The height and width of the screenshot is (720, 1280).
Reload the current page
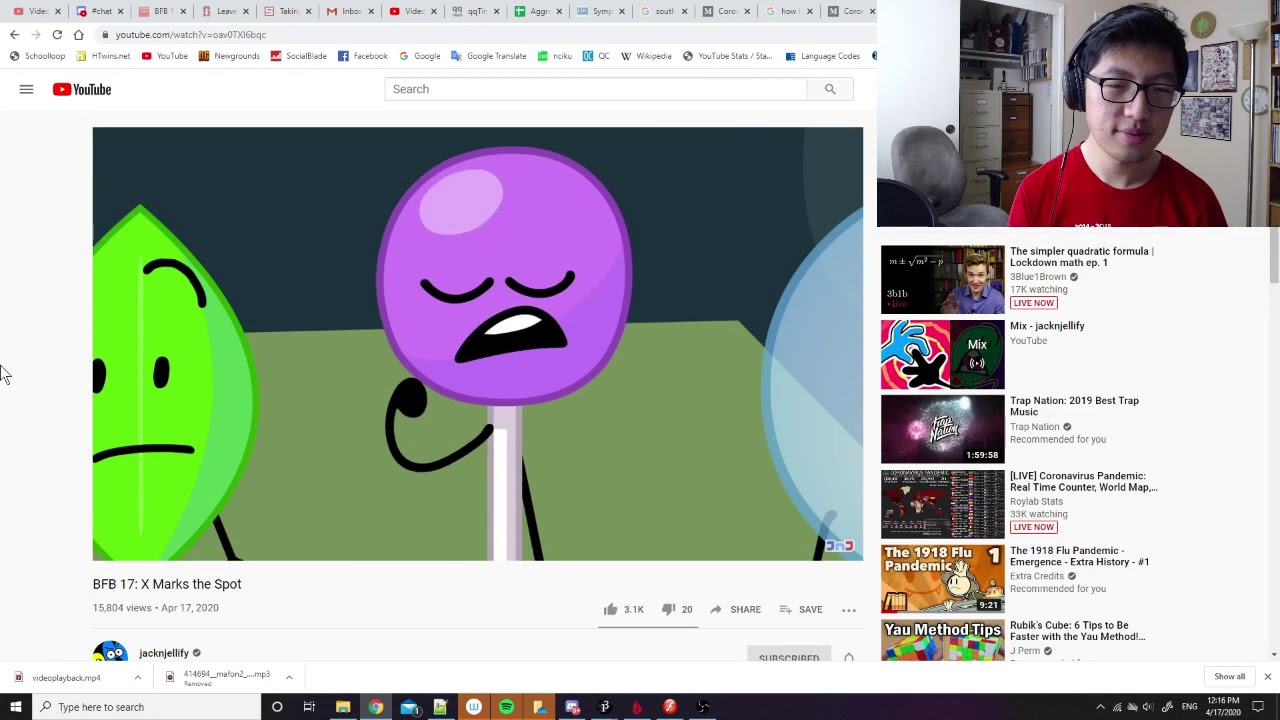[x=57, y=35]
